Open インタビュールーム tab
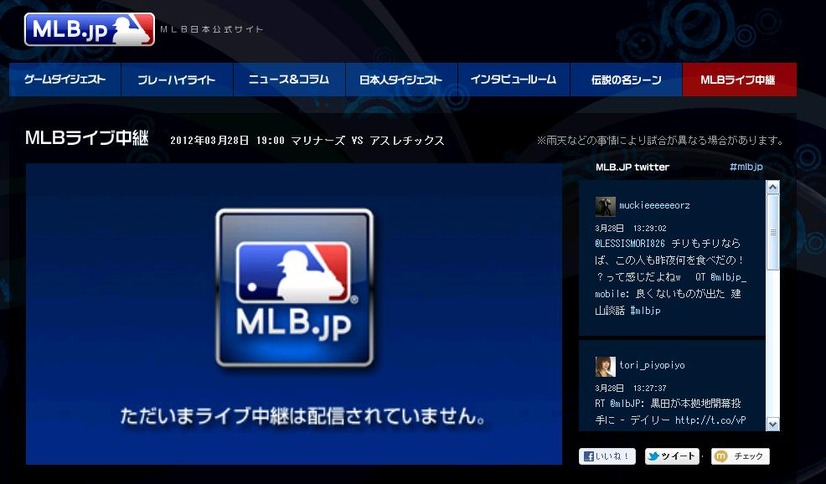The height and width of the screenshot is (484, 826). pos(514,80)
